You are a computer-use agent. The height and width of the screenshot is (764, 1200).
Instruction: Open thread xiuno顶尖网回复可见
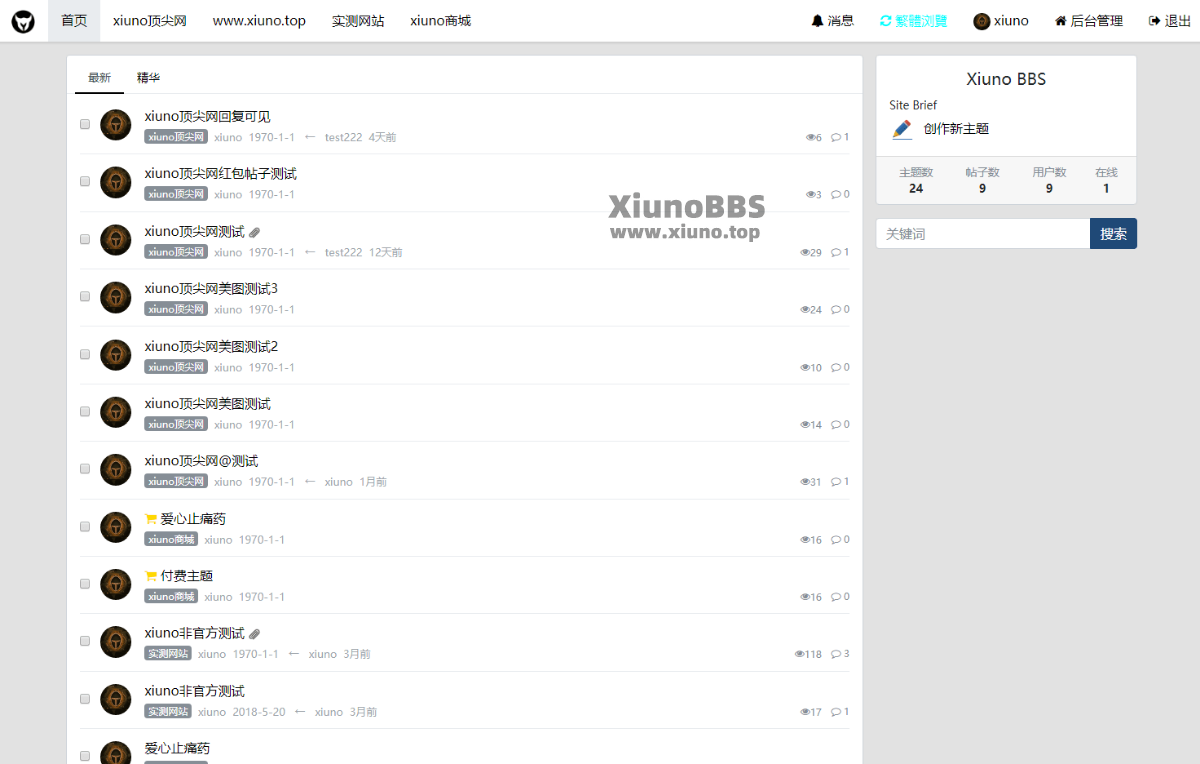207,116
